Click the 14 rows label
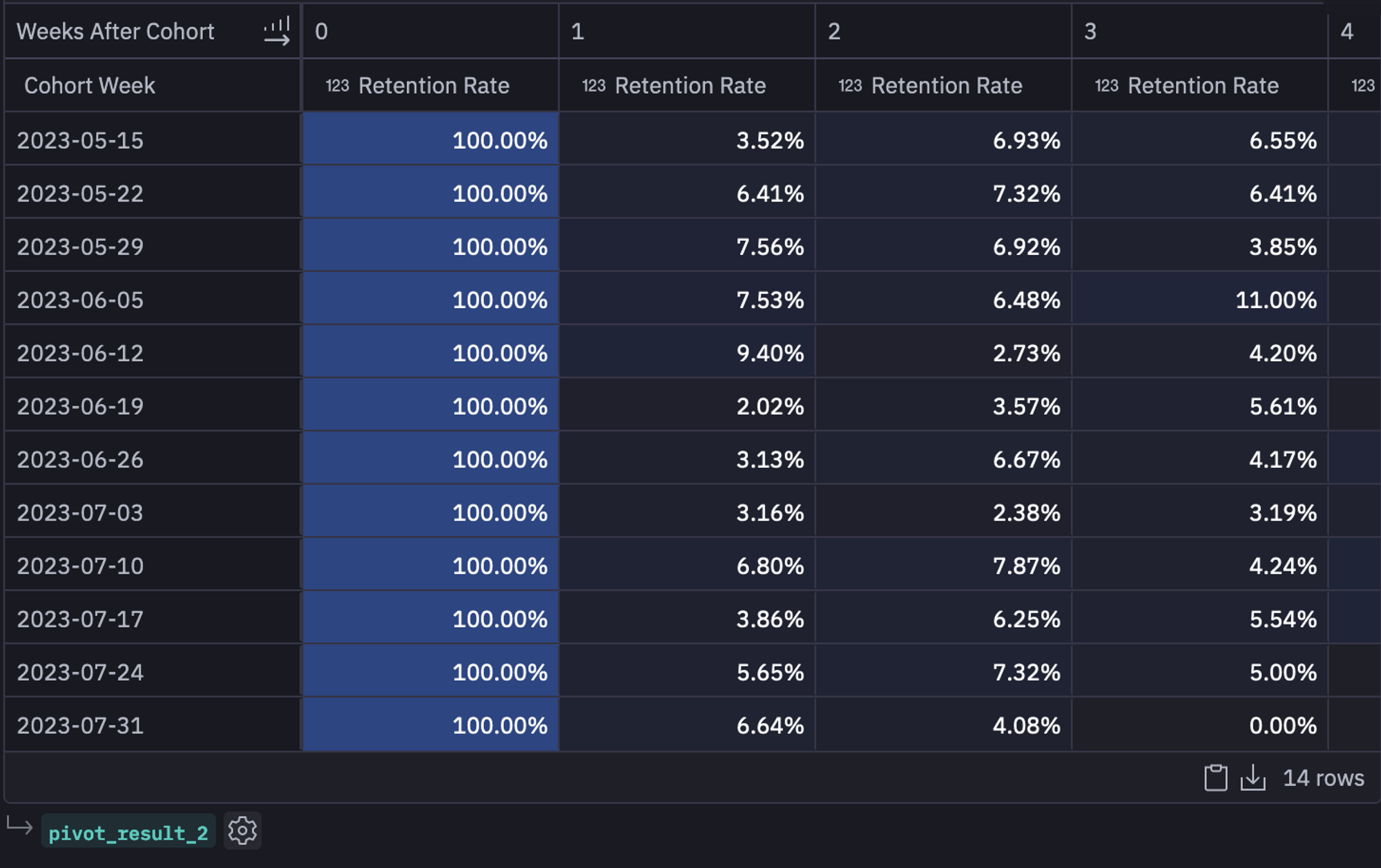The width and height of the screenshot is (1381, 868). 1323,778
